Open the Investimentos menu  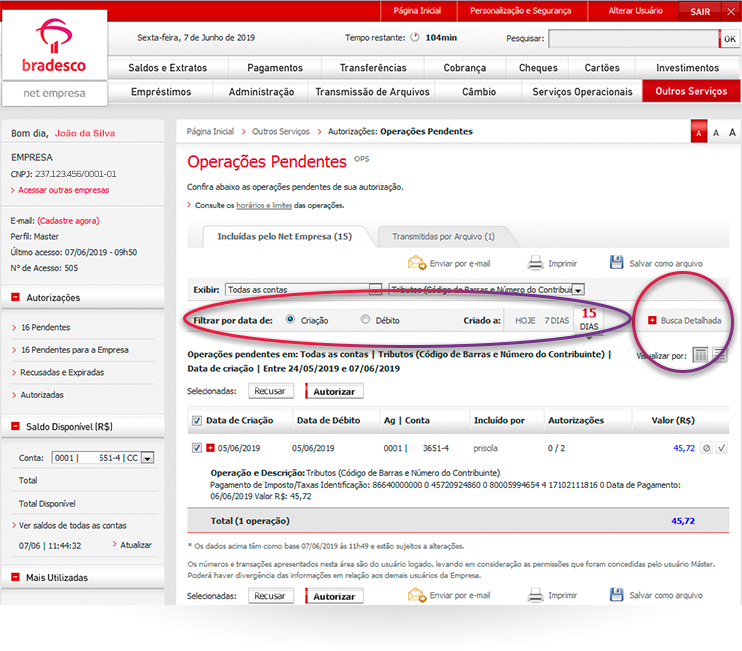click(x=687, y=68)
